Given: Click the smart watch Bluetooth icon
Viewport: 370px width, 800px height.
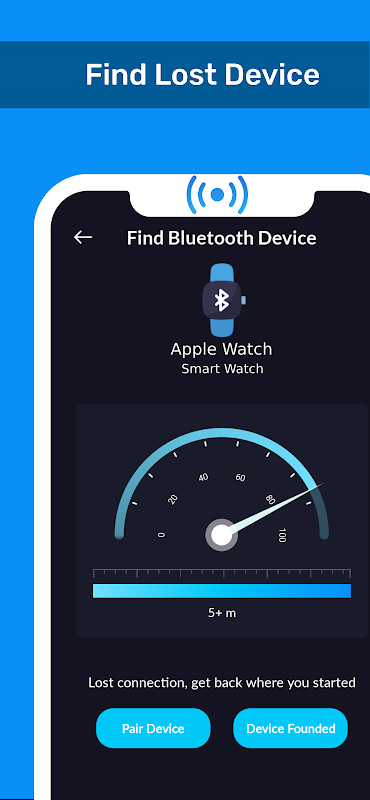Looking at the screenshot, I should 223,300.
